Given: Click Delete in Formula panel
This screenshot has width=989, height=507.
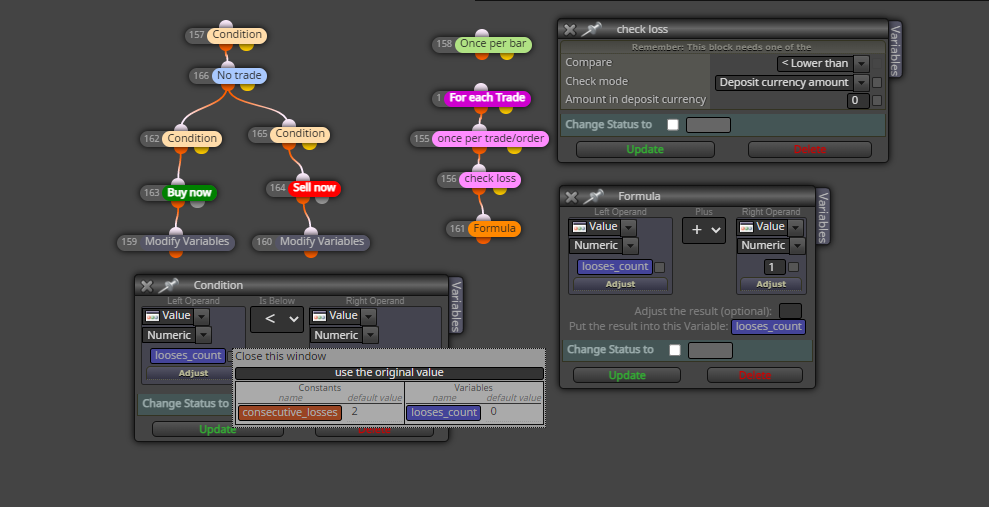Looking at the screenshot, I should pos(755,375).
